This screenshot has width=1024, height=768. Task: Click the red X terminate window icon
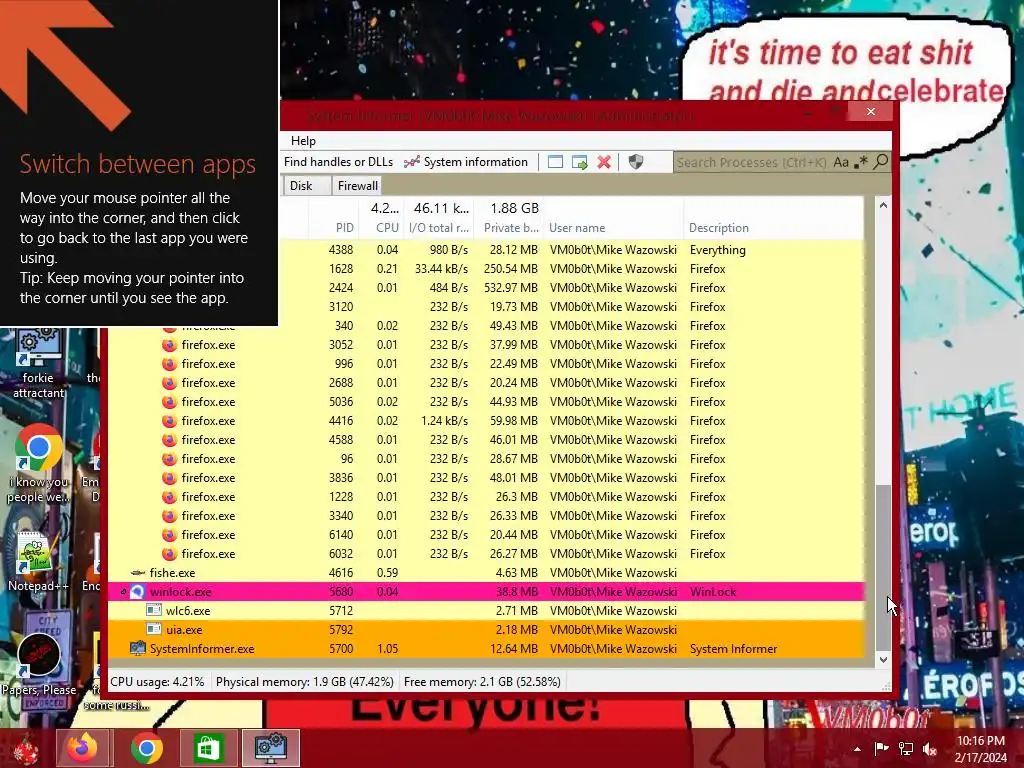(604, 162)
